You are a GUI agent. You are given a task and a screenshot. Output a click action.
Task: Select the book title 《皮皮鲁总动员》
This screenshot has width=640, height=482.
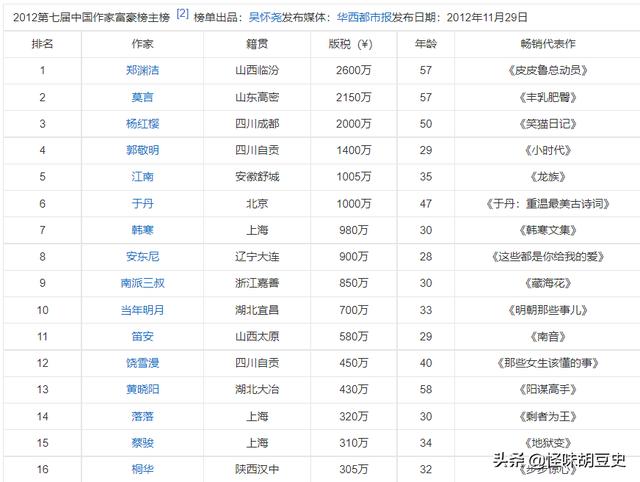tap(548, 70)
